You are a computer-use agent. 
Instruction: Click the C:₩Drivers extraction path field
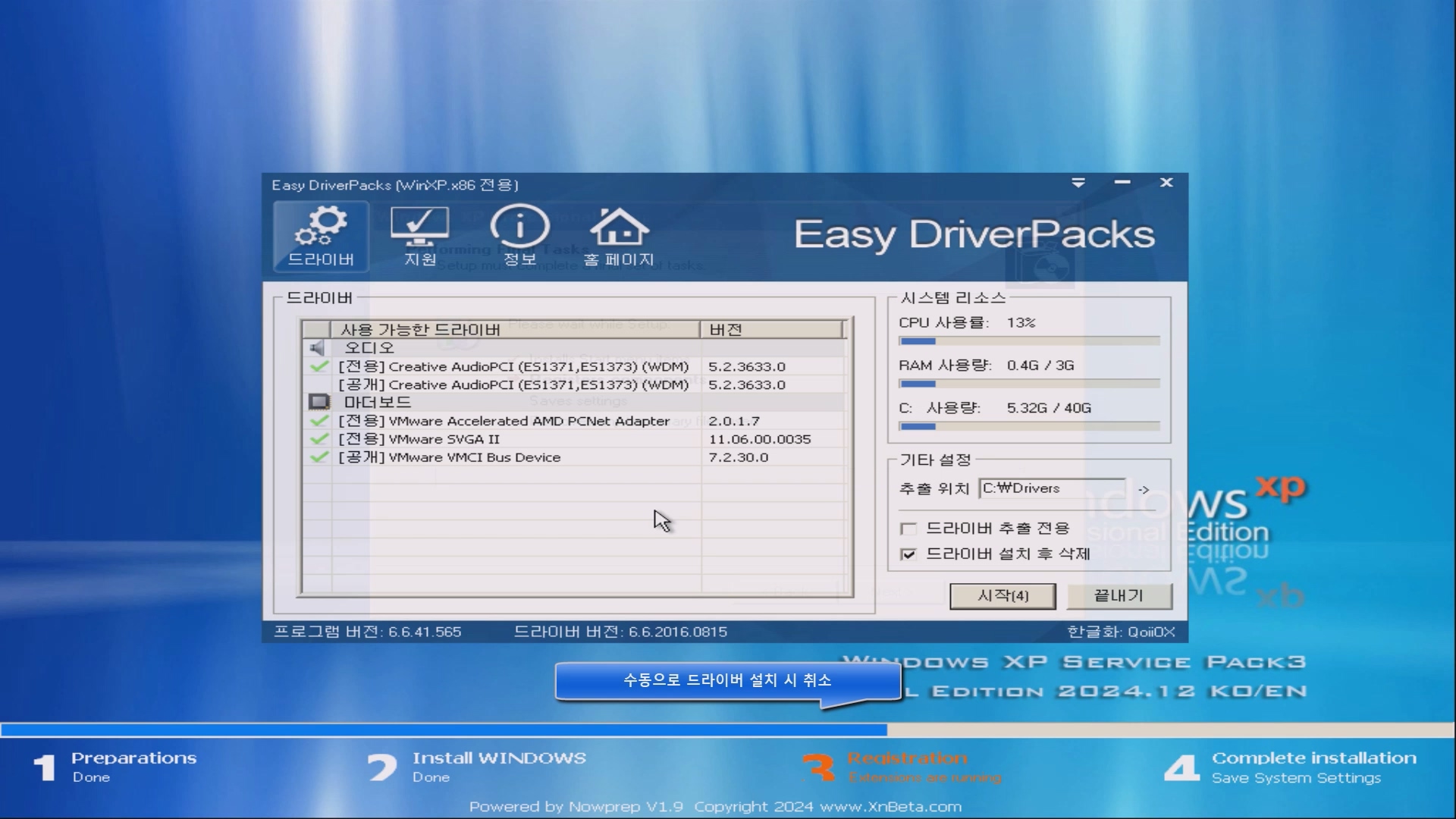(x=1051, y=489)
